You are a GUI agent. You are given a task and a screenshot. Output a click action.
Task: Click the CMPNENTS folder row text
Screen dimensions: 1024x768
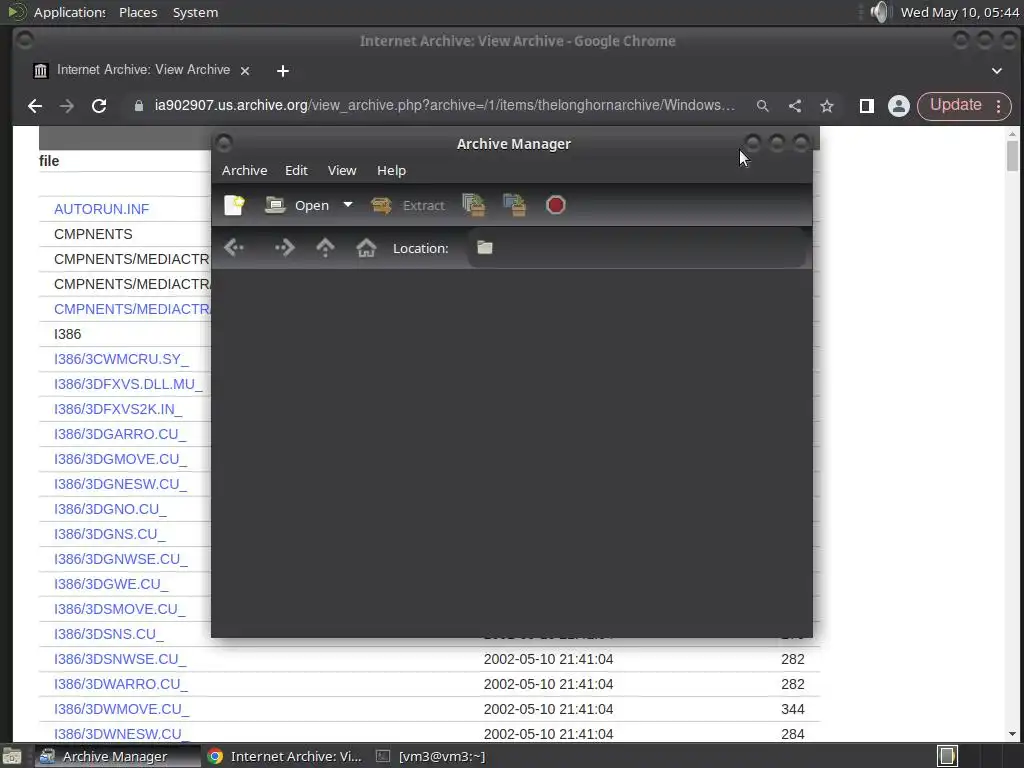pos(93,234)
